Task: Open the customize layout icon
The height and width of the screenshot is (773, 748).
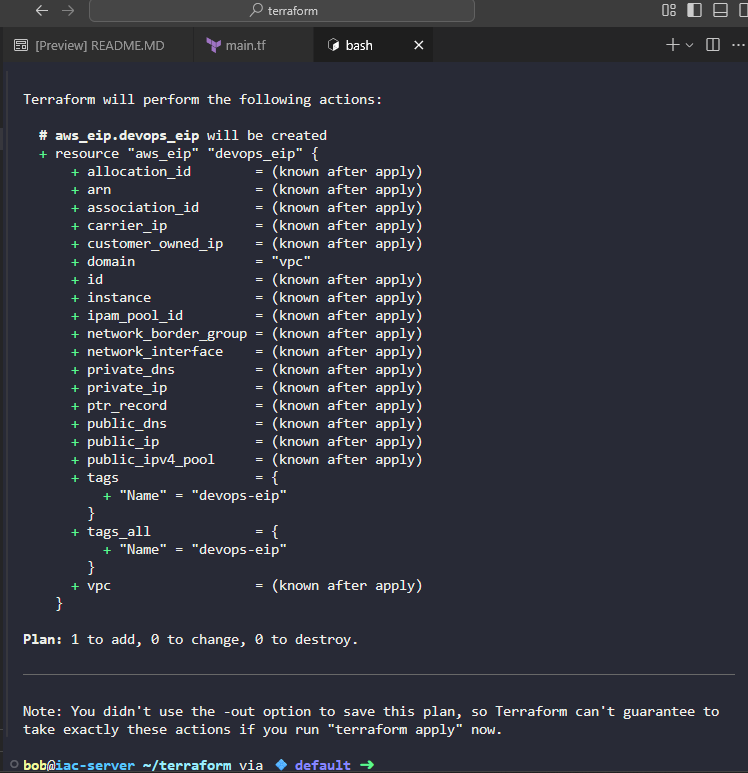Action: [x=669, y=10]
